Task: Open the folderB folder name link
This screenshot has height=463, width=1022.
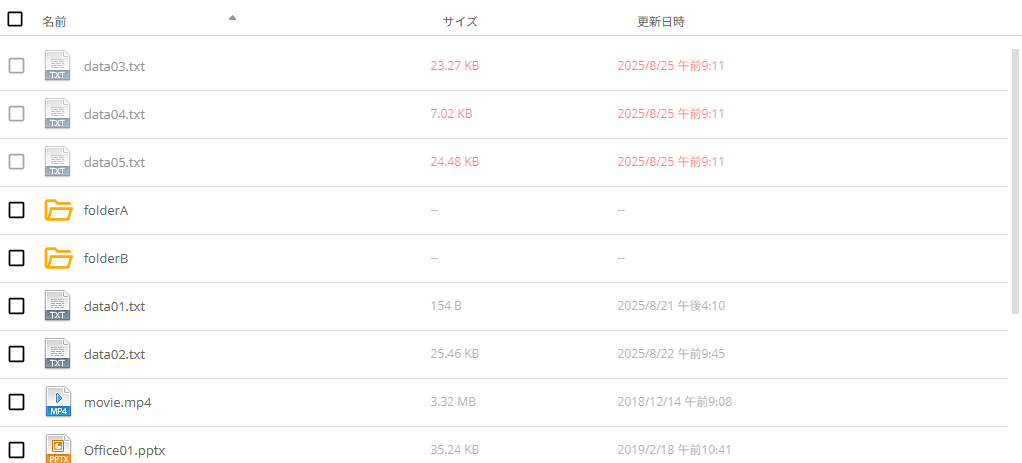Action: pos(106,258)
